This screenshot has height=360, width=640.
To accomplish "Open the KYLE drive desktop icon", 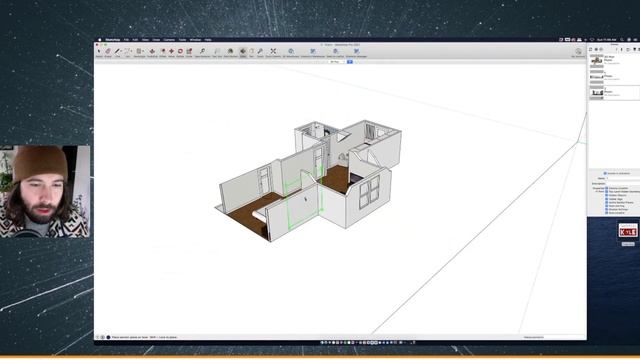I will pos(628,231).
